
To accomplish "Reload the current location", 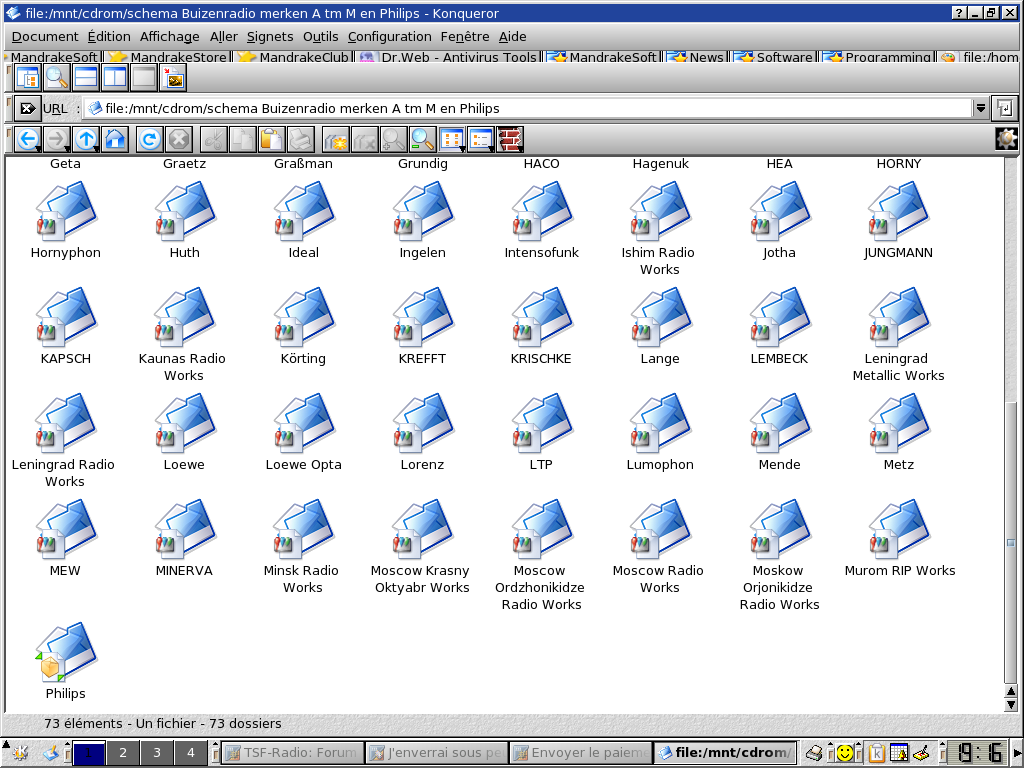I will [150, 139].
